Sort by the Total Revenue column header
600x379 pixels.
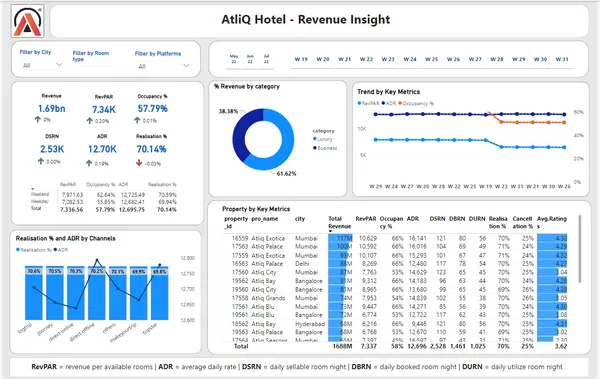tap(339, 222)
